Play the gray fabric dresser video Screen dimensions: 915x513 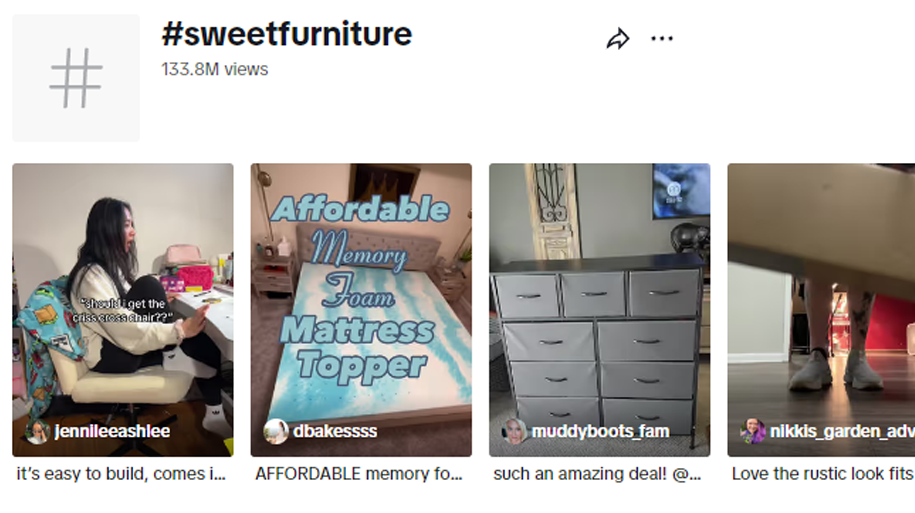[599, 310]
